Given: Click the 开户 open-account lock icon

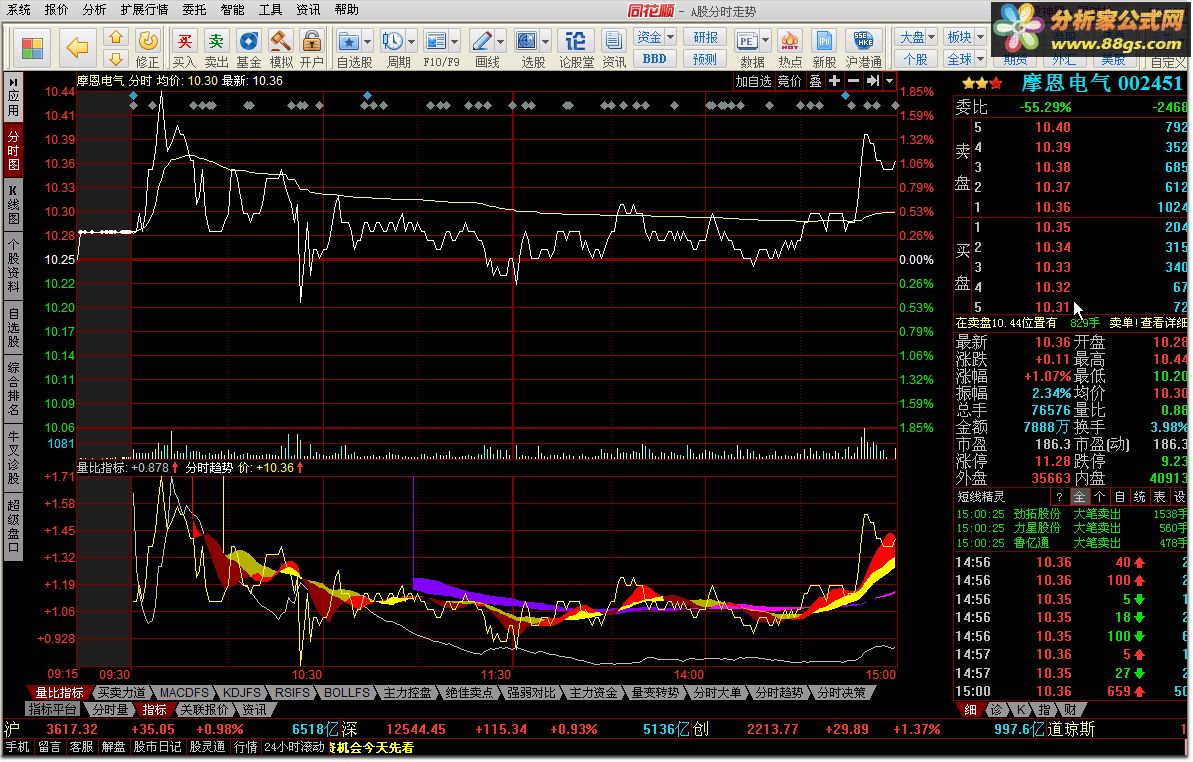Looking at the screenshot, I should pyautogui.click(x=311, y=49).
